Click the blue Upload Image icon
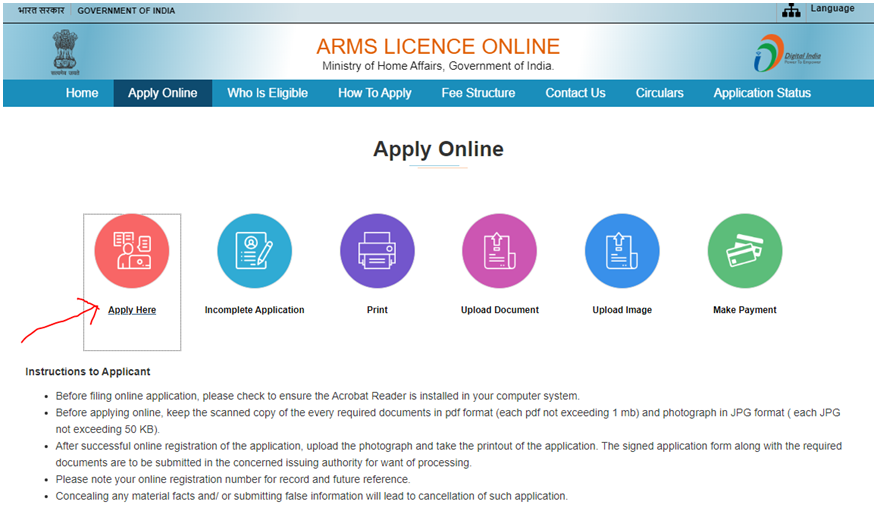 coord(622,251)
